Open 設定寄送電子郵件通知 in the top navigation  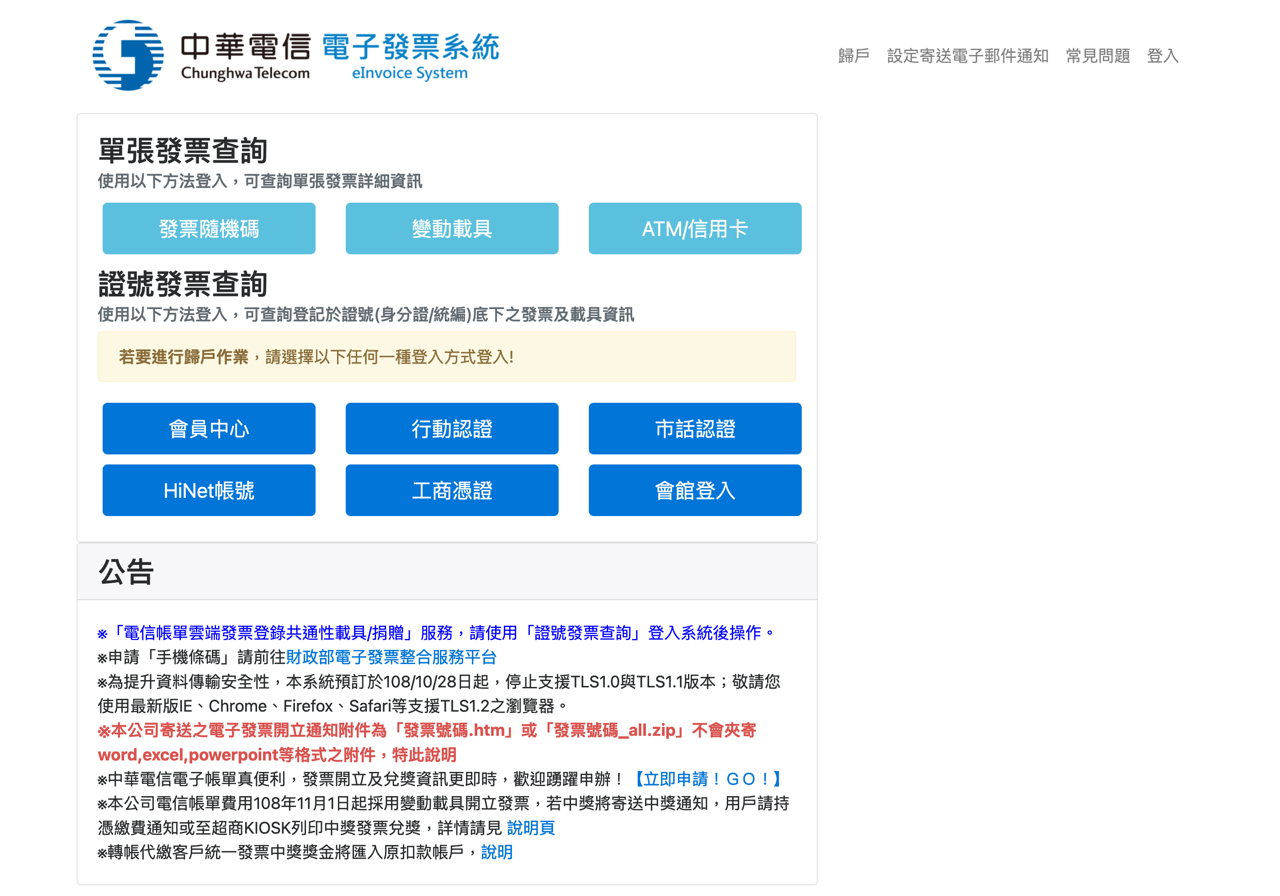(967, 56)
